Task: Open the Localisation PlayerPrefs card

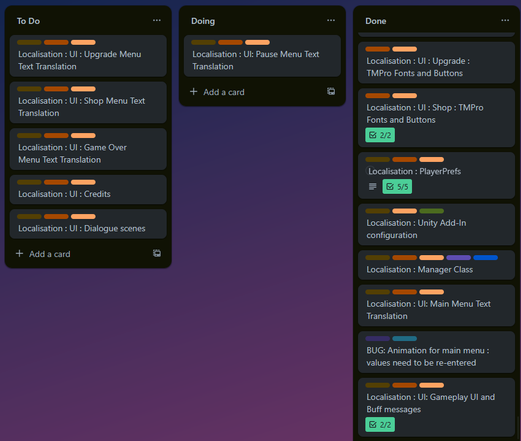Action: [x=436, y=176]
